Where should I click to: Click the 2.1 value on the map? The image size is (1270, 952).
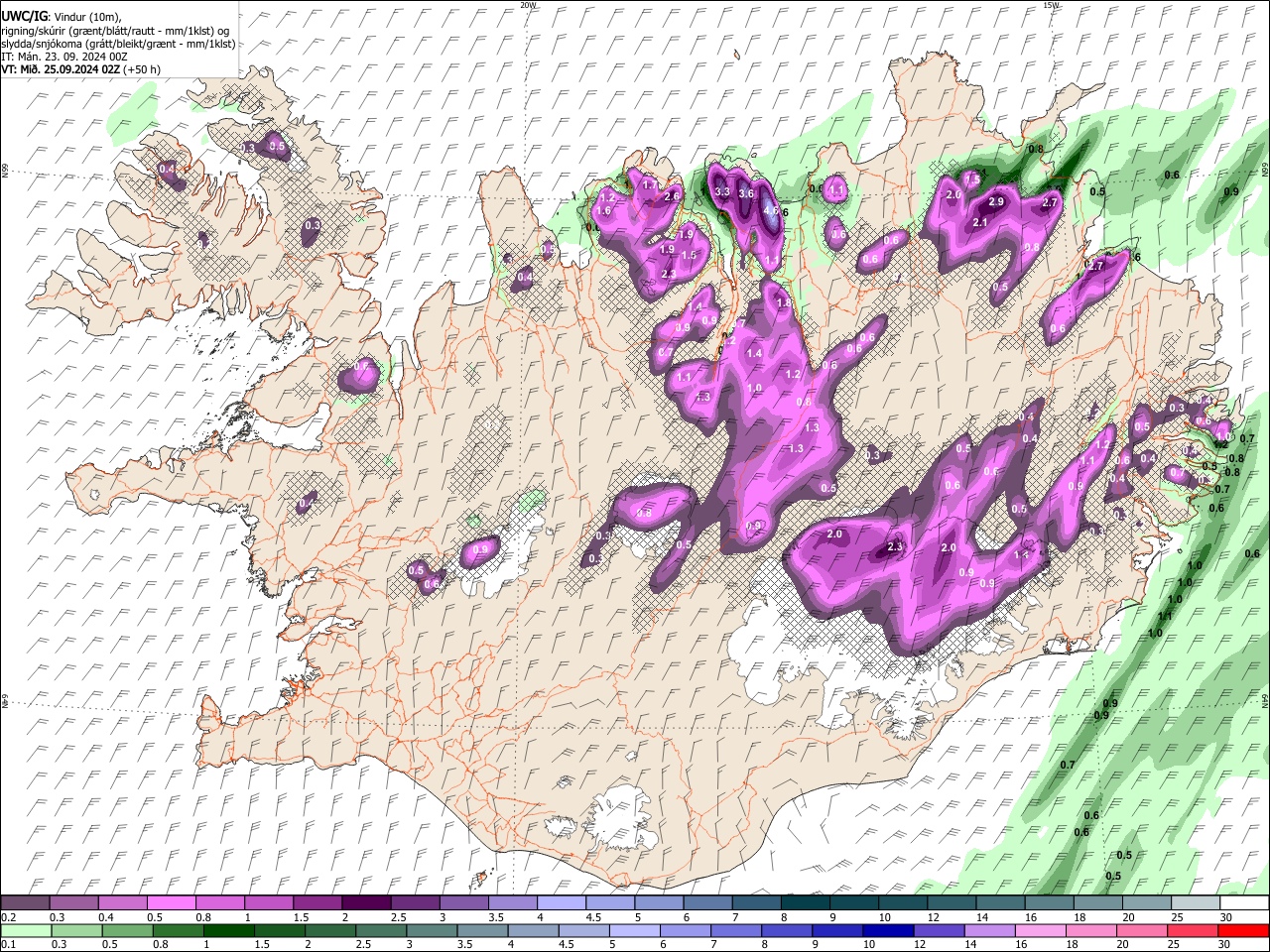pyautogui.click(x=979, y=223)
